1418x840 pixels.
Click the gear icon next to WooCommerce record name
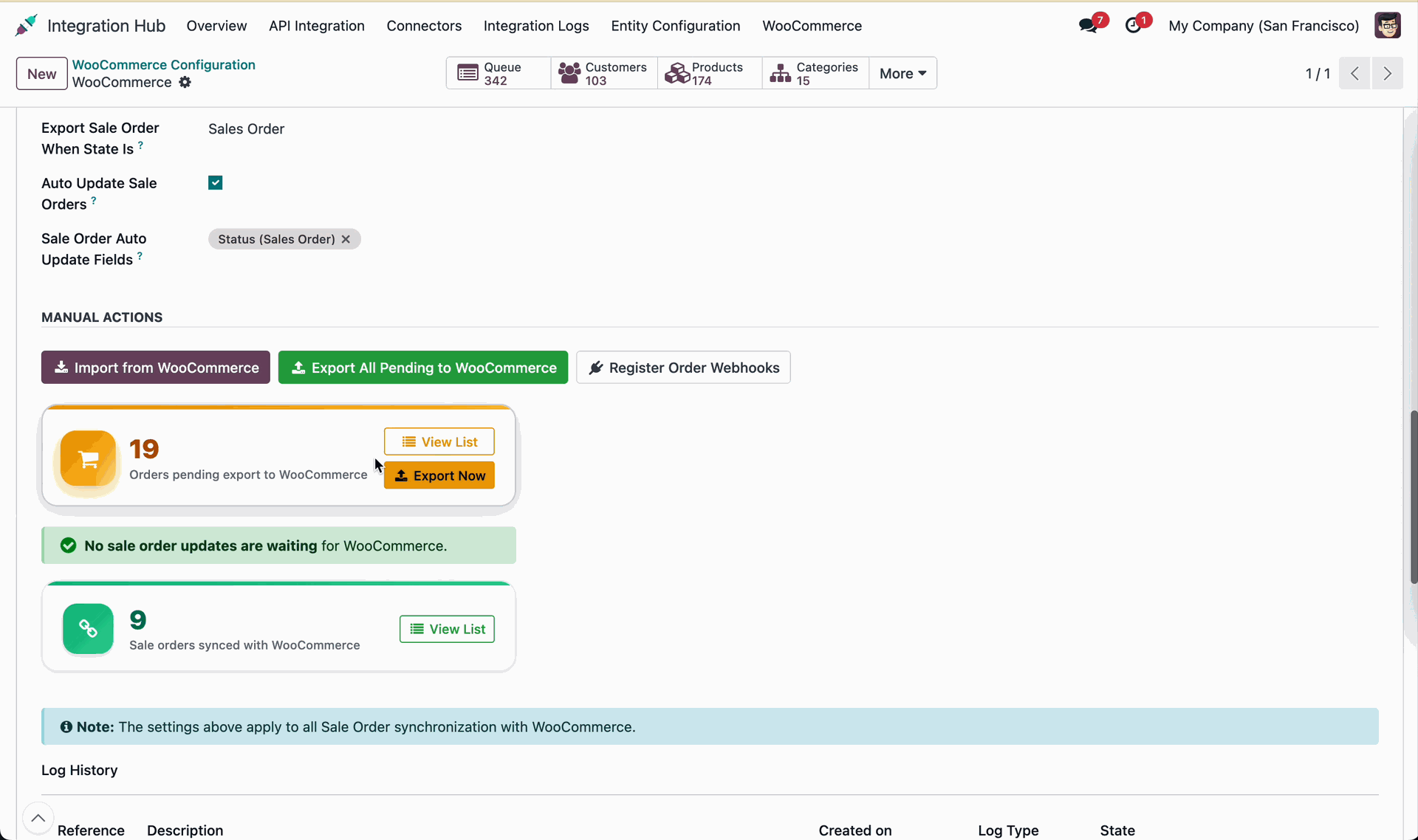click(185, 82)
